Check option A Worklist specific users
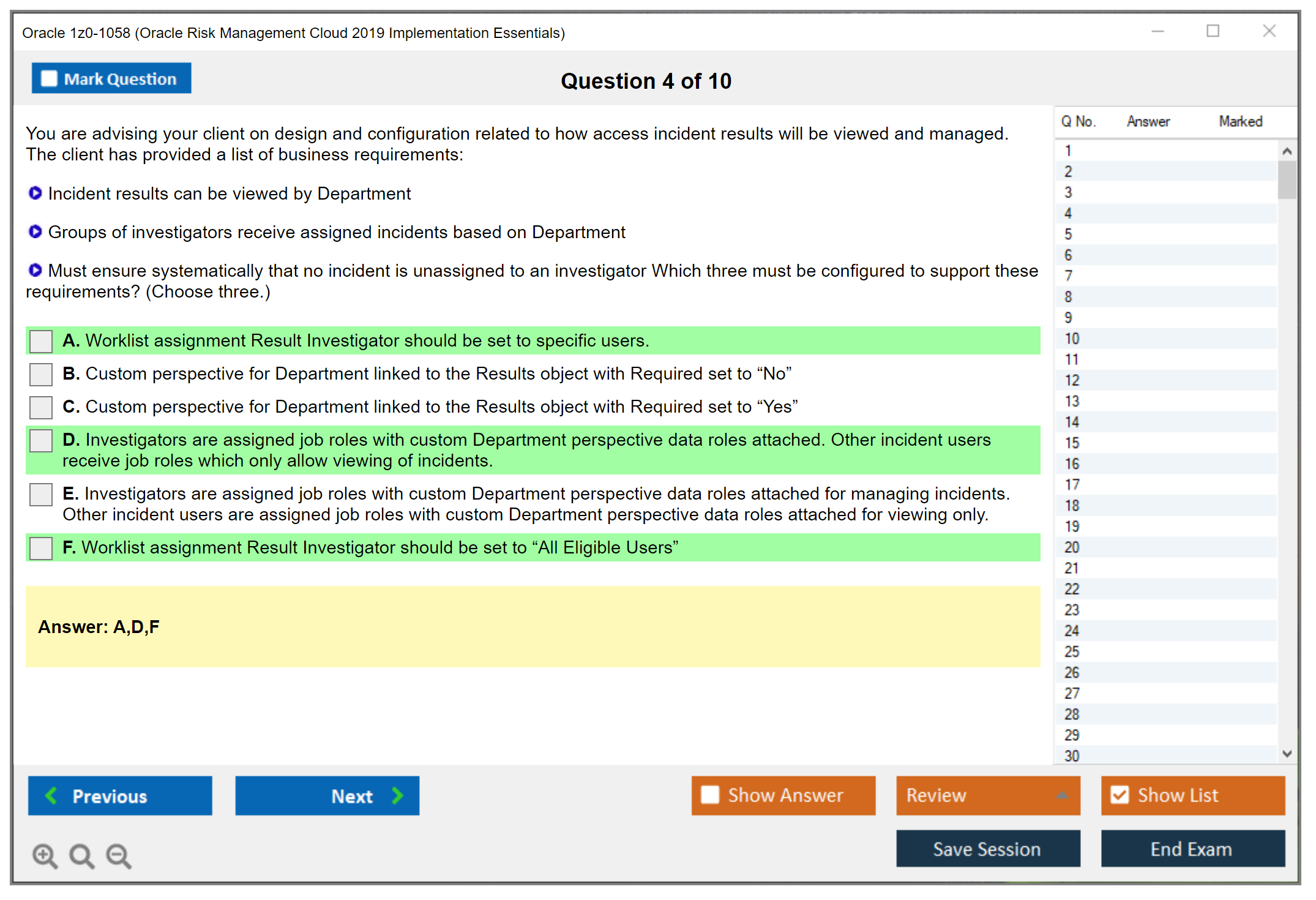The image size is (1316, 900). [x=41, y=341]
